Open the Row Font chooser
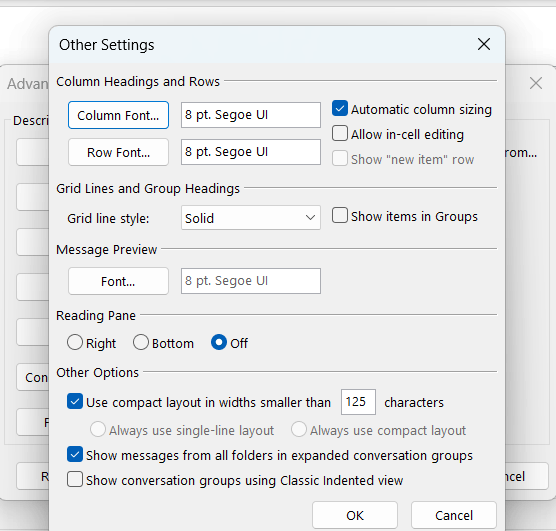556x531 pixels. pos(118,153)
